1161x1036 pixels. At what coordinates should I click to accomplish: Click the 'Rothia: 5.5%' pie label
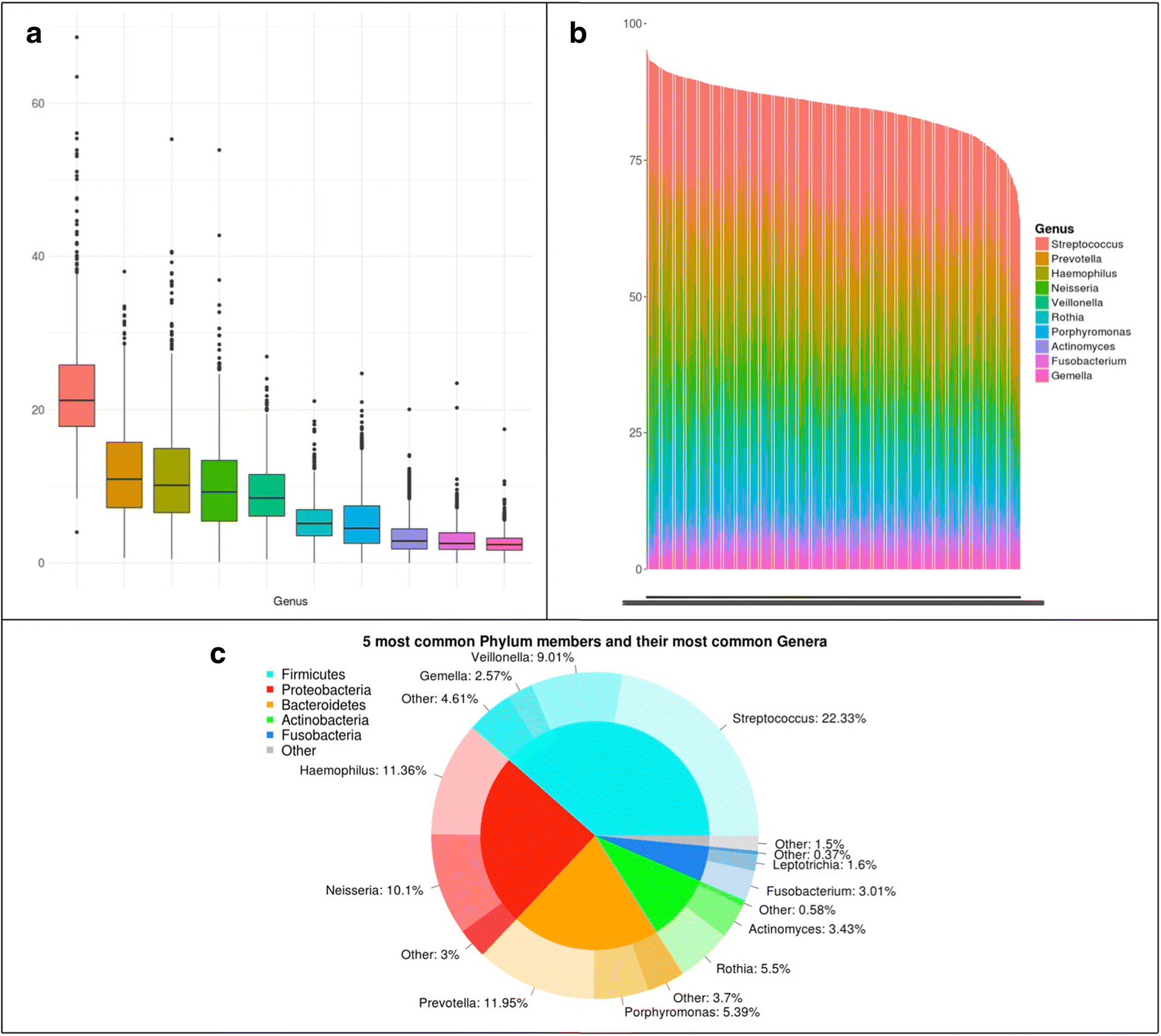tap(753, 969)
